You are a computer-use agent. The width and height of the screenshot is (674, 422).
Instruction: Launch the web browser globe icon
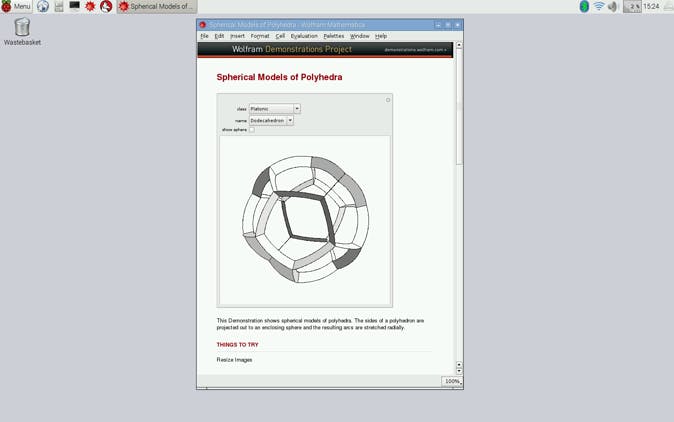click(x=43, y=6)
